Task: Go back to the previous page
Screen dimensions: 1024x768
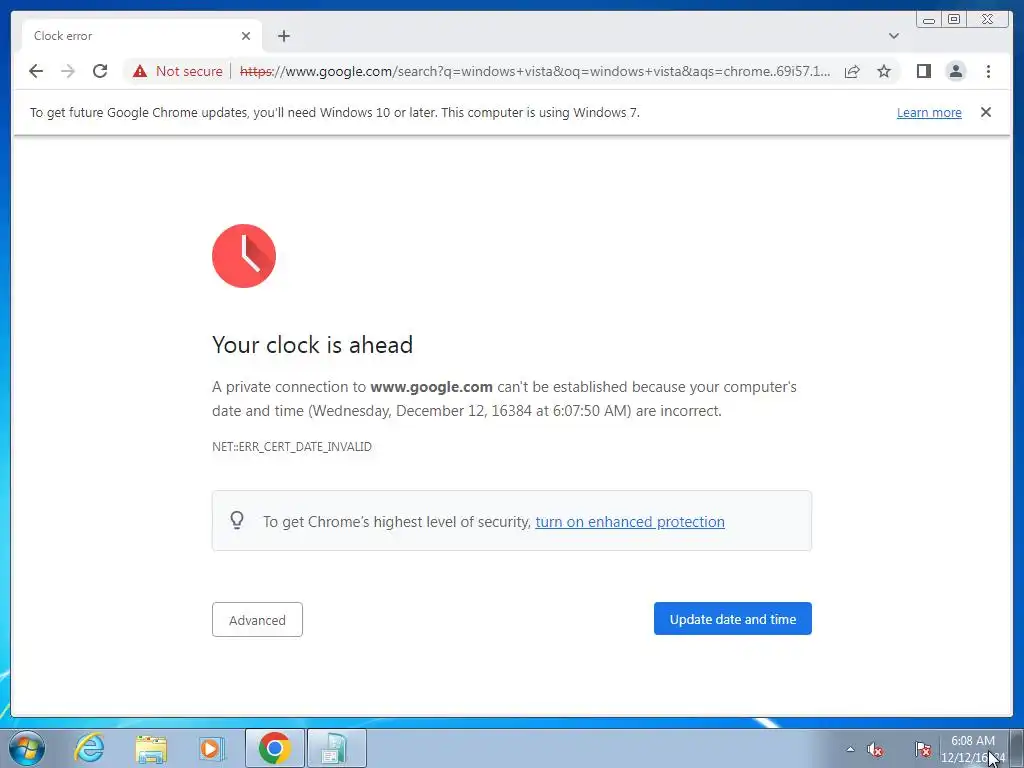Action: tap(36, 71)
